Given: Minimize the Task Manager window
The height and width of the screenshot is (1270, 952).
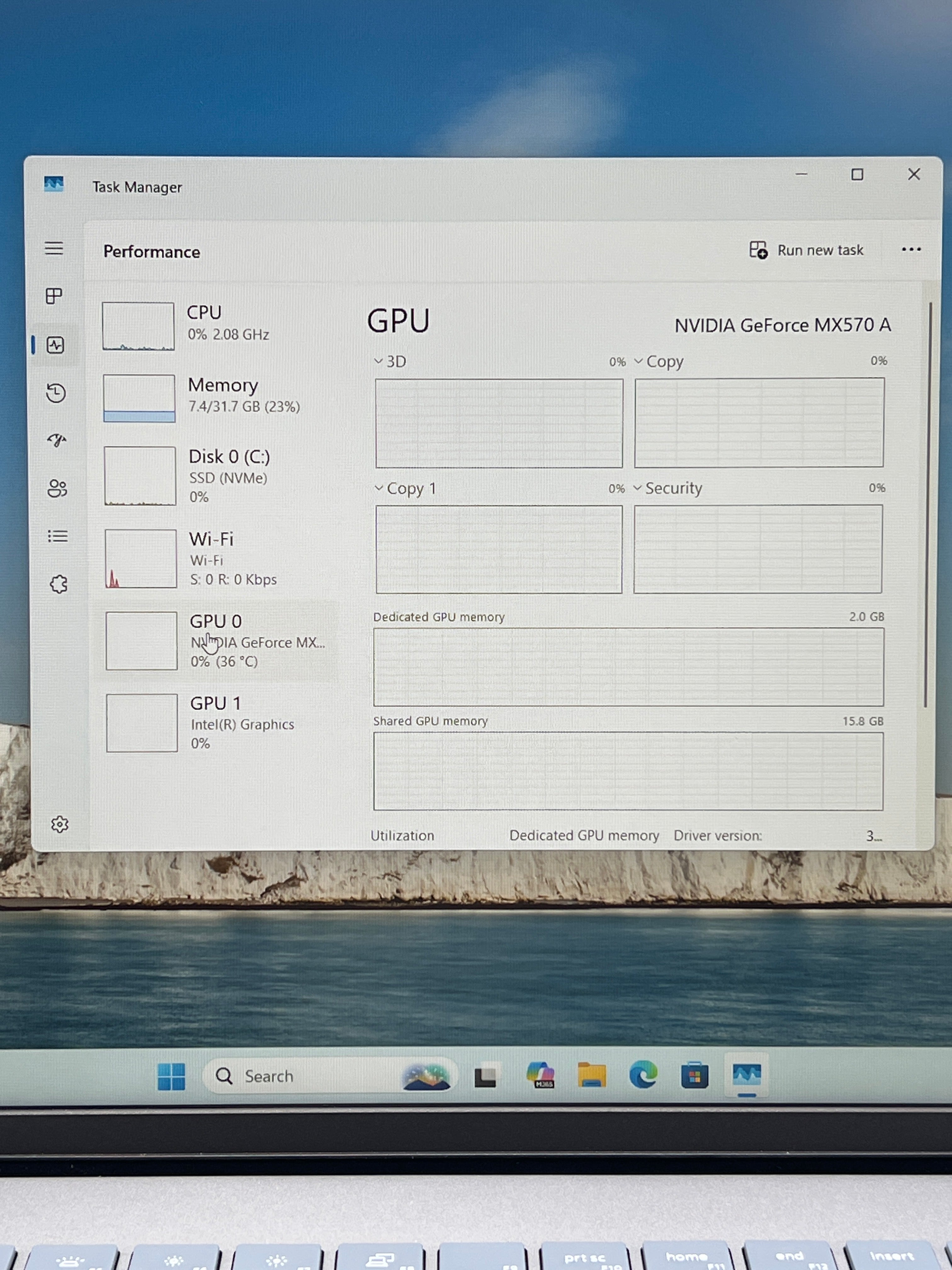Looking at the screenshot, I should [802, 174].
